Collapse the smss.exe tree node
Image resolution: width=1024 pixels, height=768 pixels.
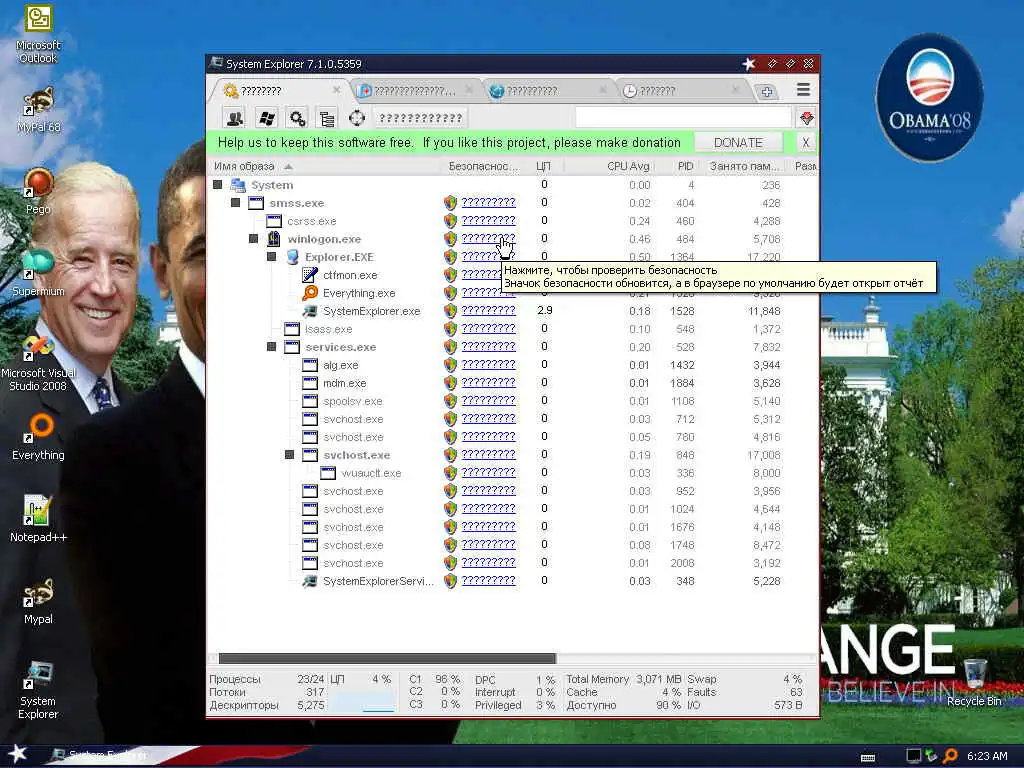click(x=236, y=202)
